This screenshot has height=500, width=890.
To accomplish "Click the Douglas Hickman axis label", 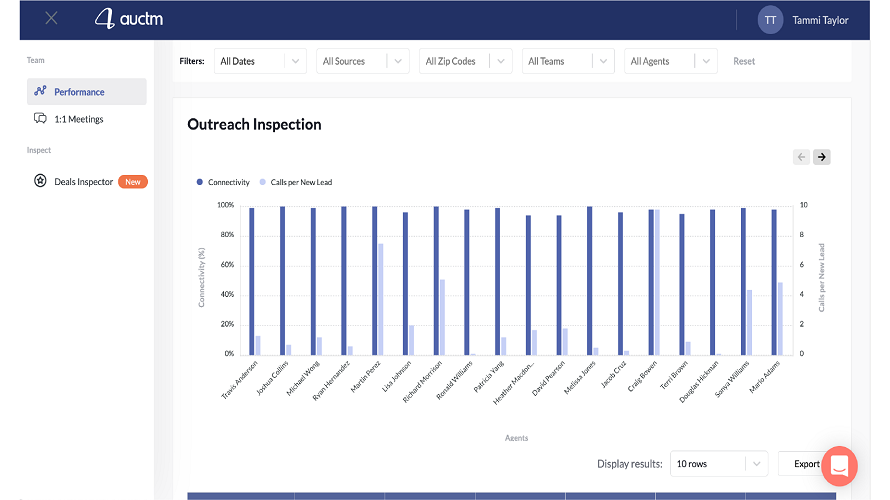I will pos(699,382).
